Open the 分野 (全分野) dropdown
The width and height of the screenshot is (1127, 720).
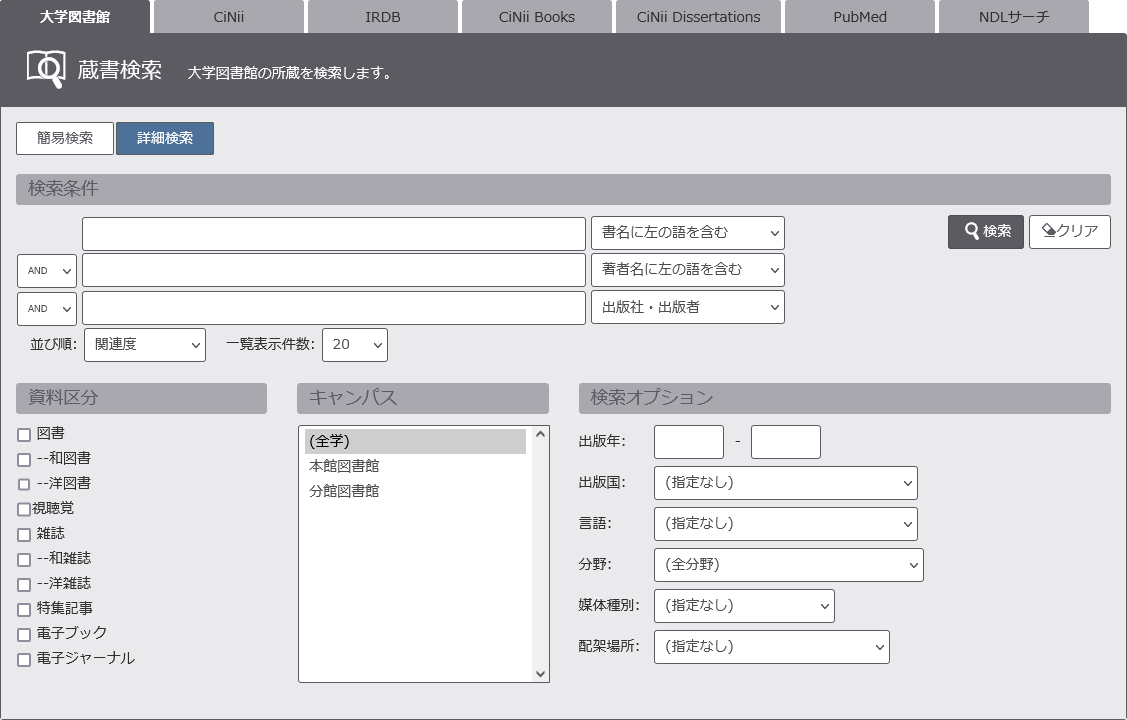(788, 565)
